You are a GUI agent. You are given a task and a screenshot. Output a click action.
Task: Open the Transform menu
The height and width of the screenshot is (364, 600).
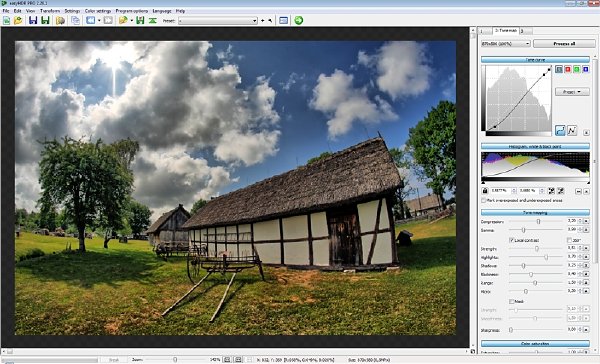[x=50, y=11]
